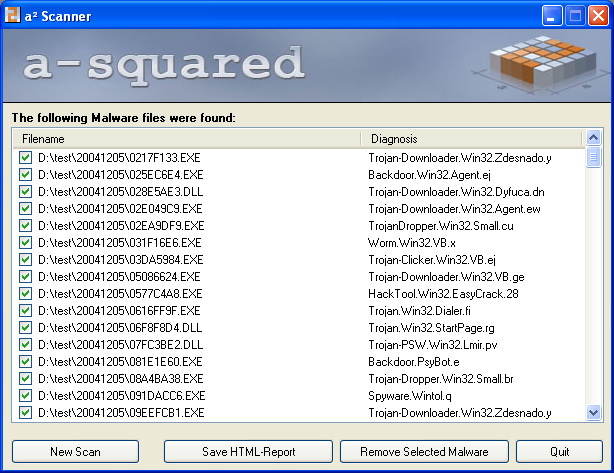Click the a² Scanner title bar icon
614x473 pixels.
click(12, 15)
